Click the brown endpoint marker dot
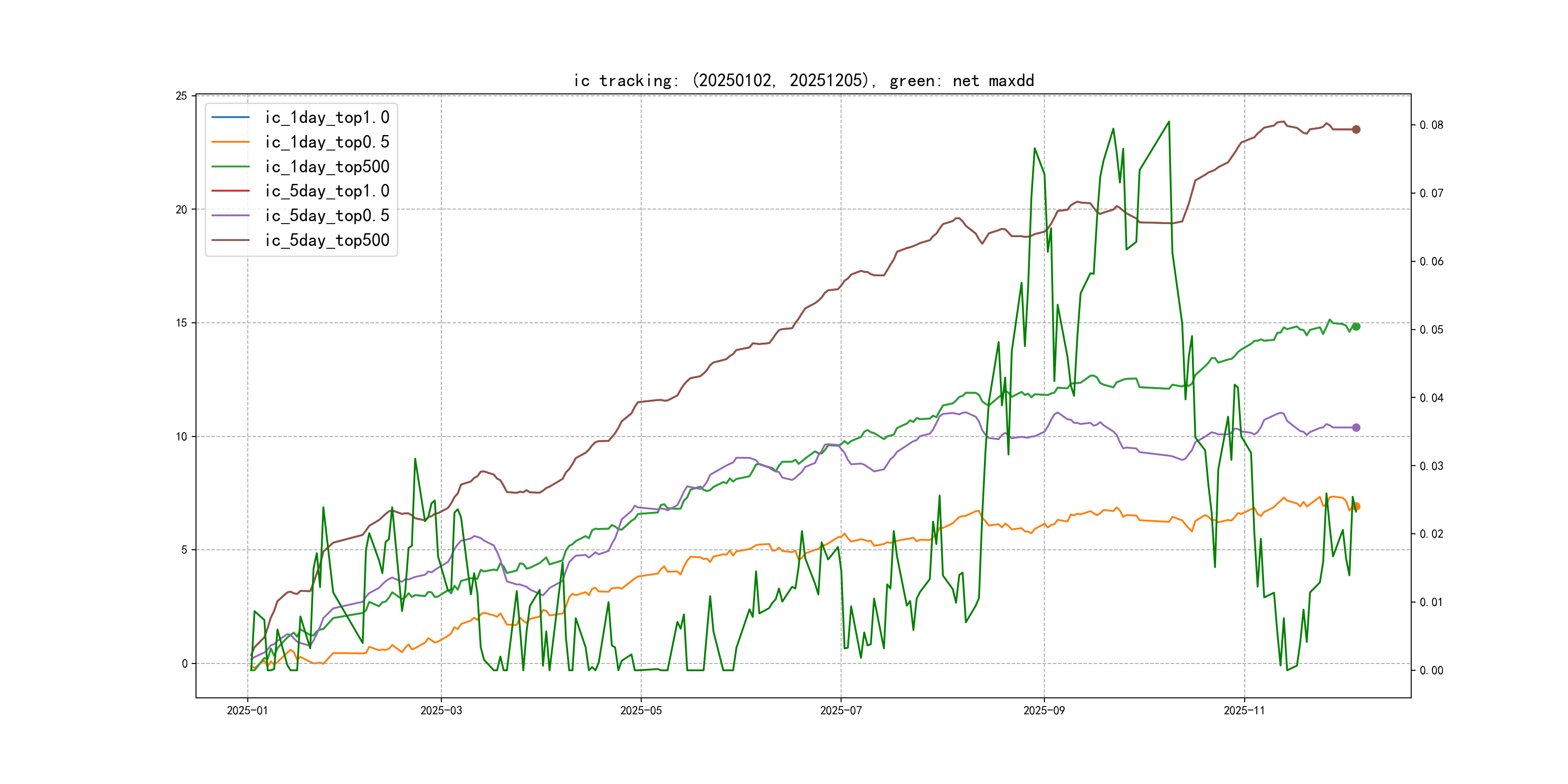Screen dimensions: 1568x784 [x=1356, y=129]
